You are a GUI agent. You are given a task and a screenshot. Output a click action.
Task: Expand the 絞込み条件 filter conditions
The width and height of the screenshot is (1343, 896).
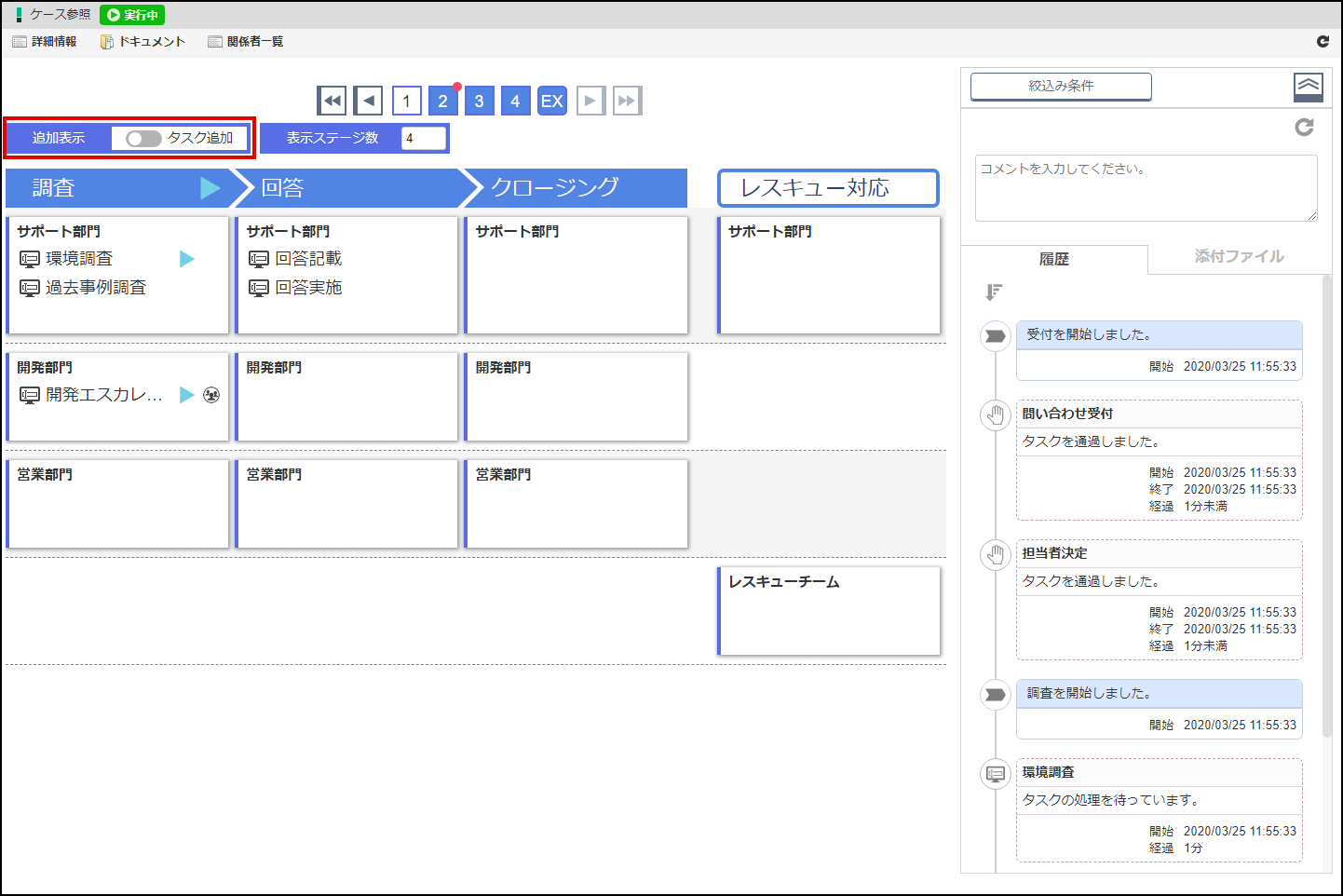click(x=1061, y=86)
